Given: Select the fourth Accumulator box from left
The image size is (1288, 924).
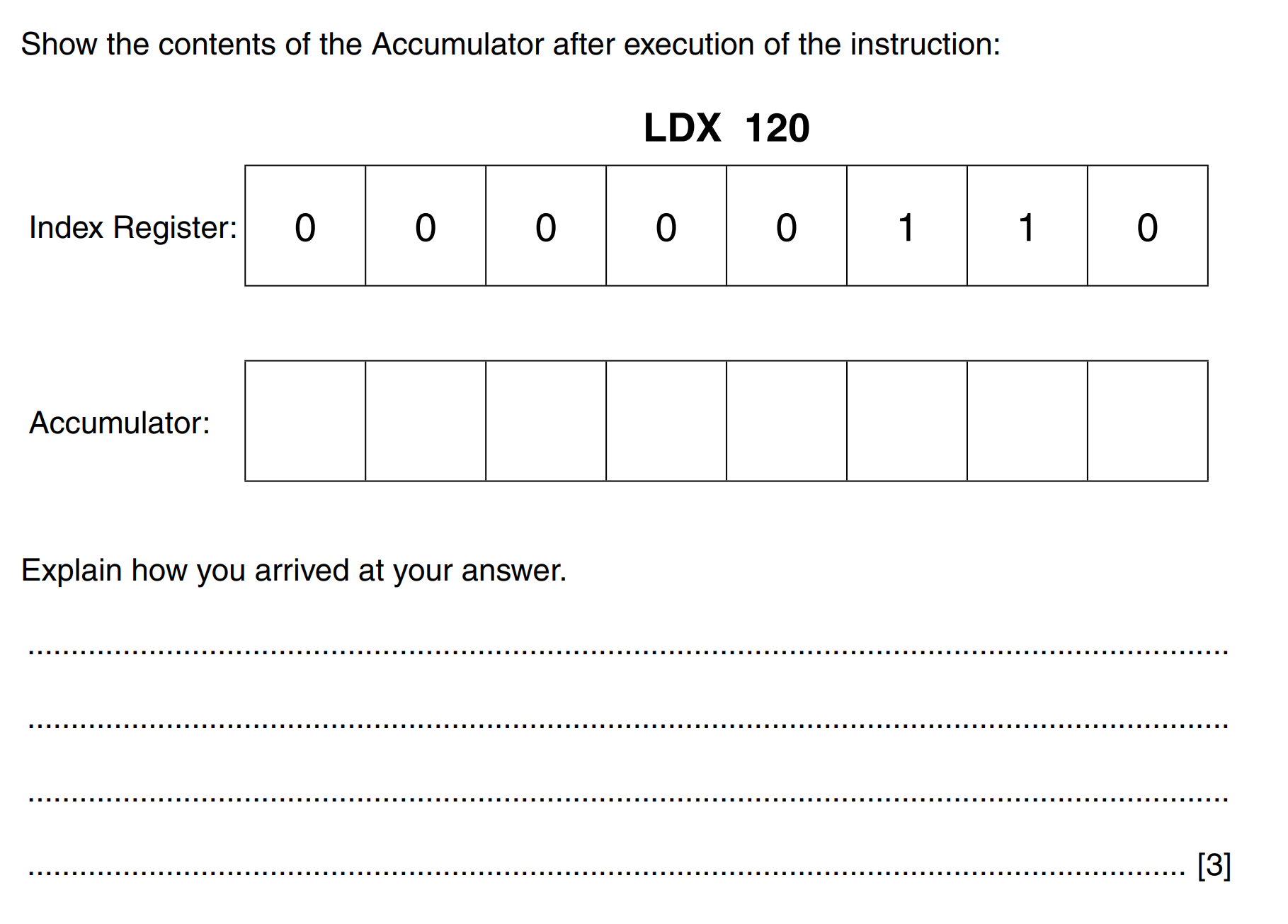Looking at the screenshot, I should (666, 421).
